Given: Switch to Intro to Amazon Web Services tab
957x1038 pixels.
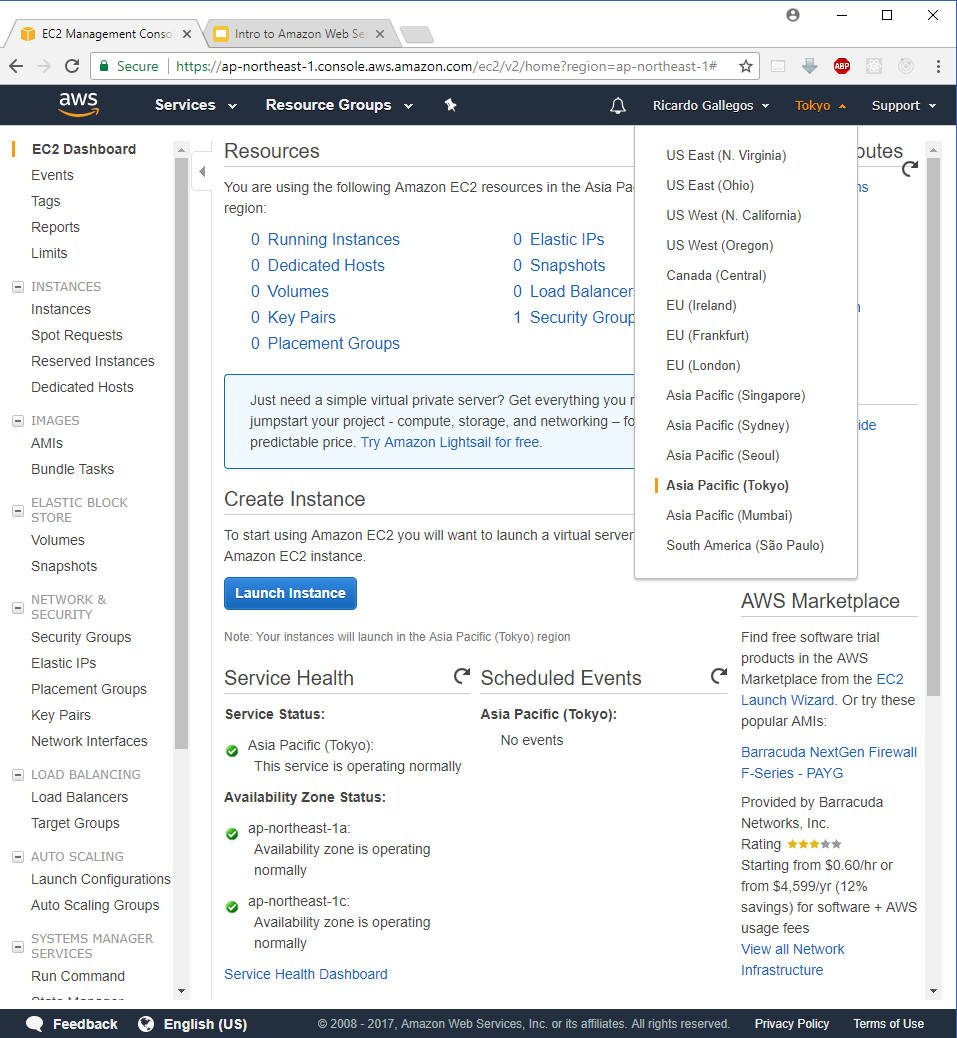Looking at the screenshot, I should click(x=299, y=34).
